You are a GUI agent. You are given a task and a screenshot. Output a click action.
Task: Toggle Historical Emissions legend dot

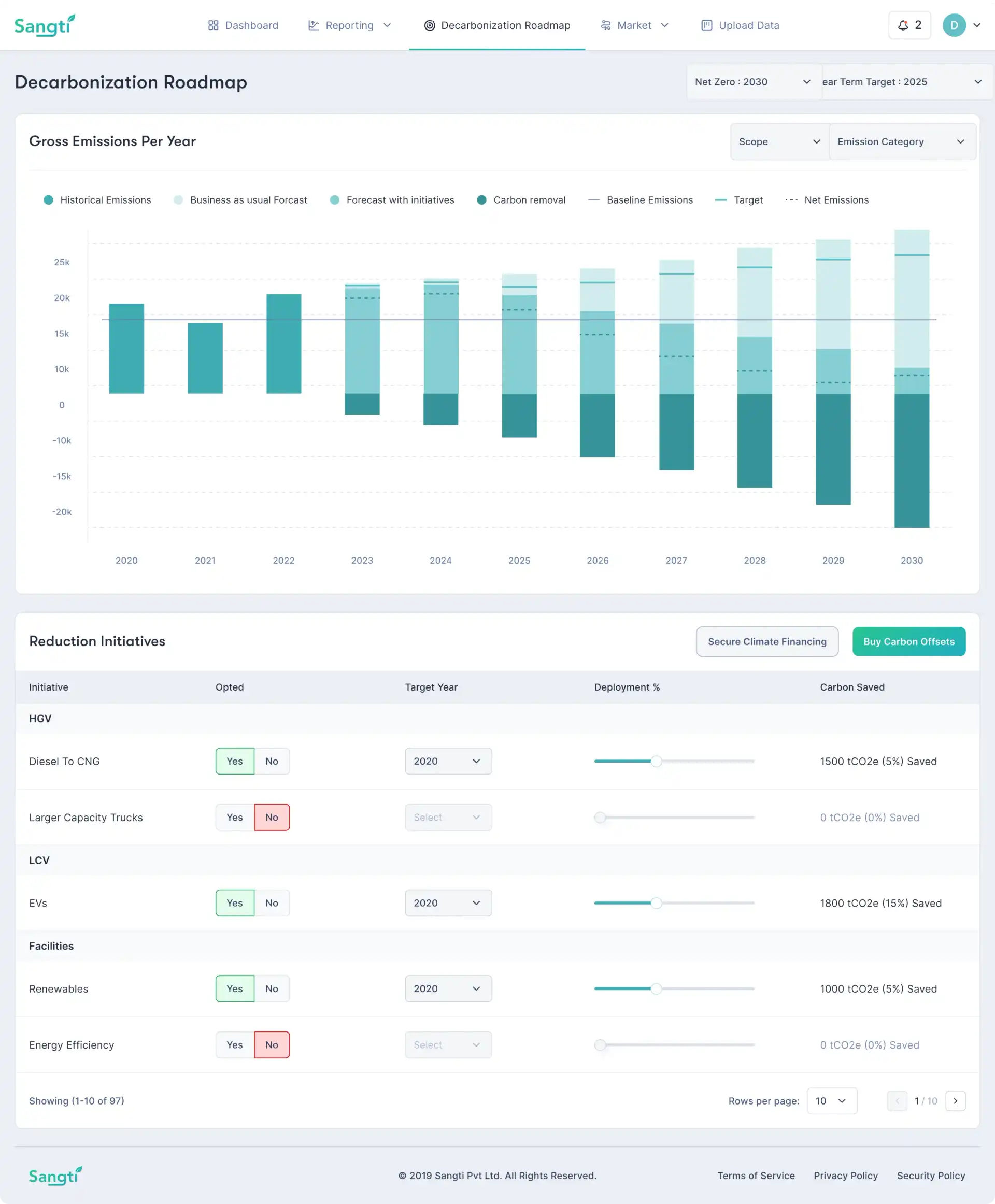click(49, 200)
